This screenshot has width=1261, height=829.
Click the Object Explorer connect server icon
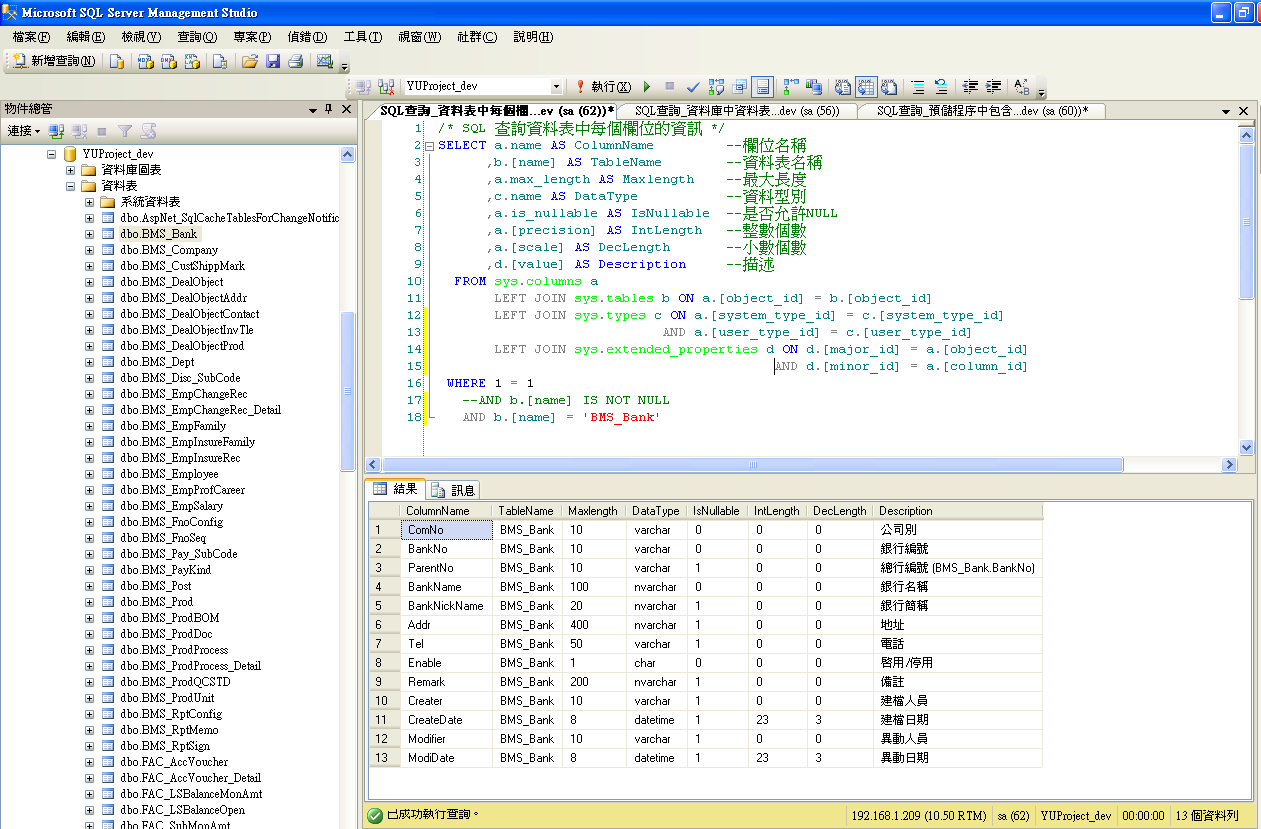57,131
